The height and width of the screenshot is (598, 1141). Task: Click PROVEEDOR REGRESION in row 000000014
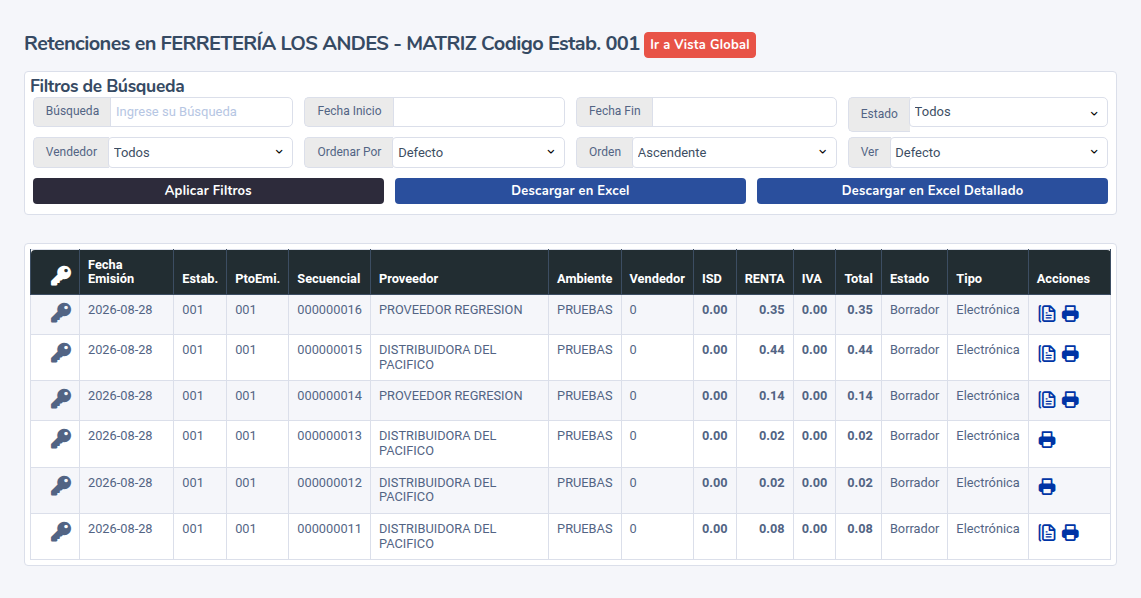450,396
